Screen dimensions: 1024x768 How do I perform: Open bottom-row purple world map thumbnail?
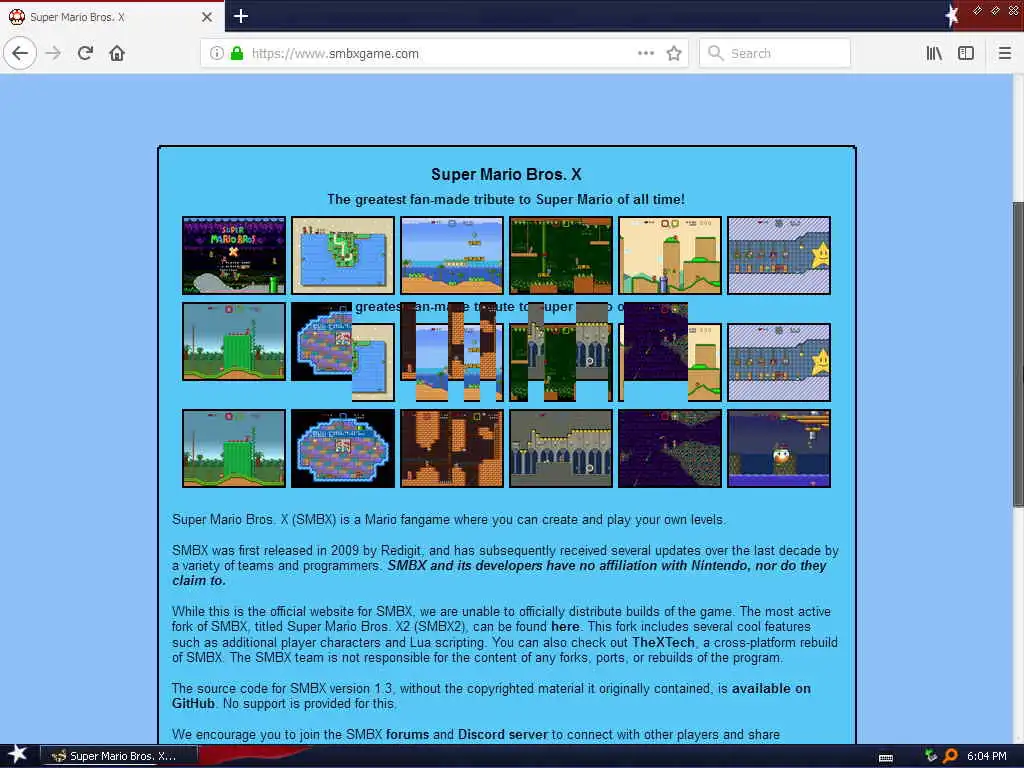(343, 448)
